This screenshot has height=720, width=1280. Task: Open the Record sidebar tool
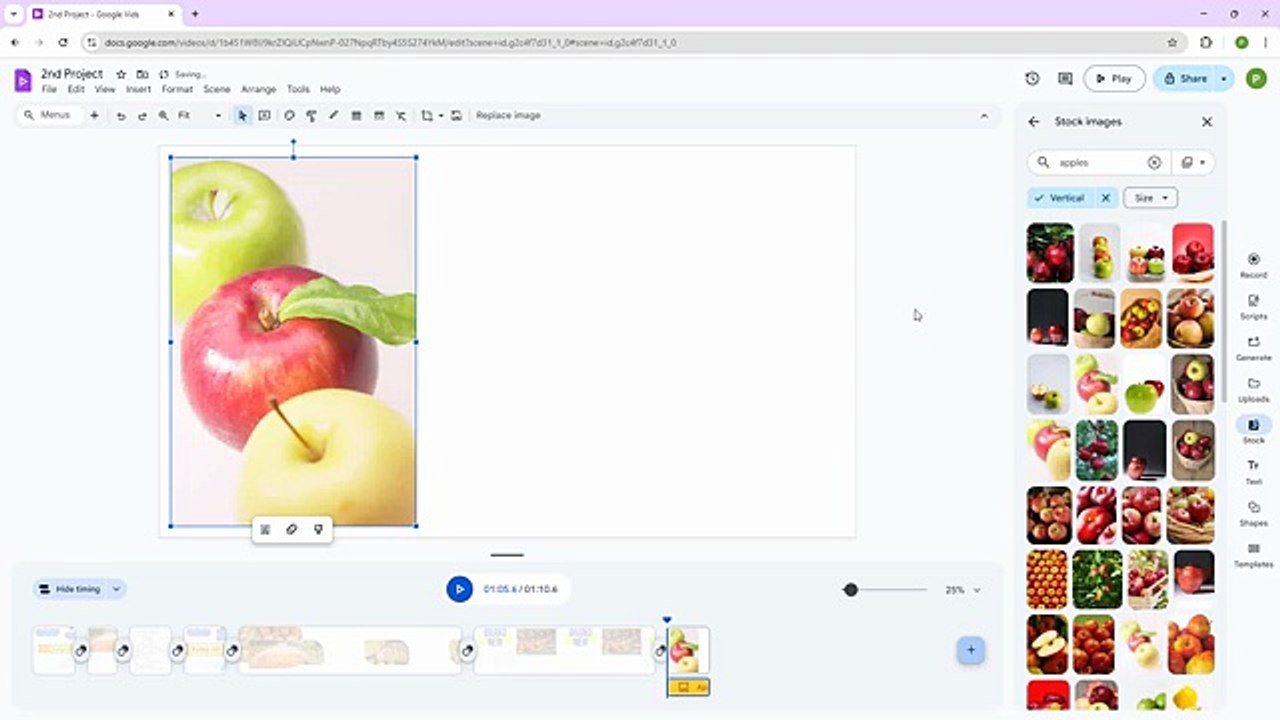[x=1253, y=265]
